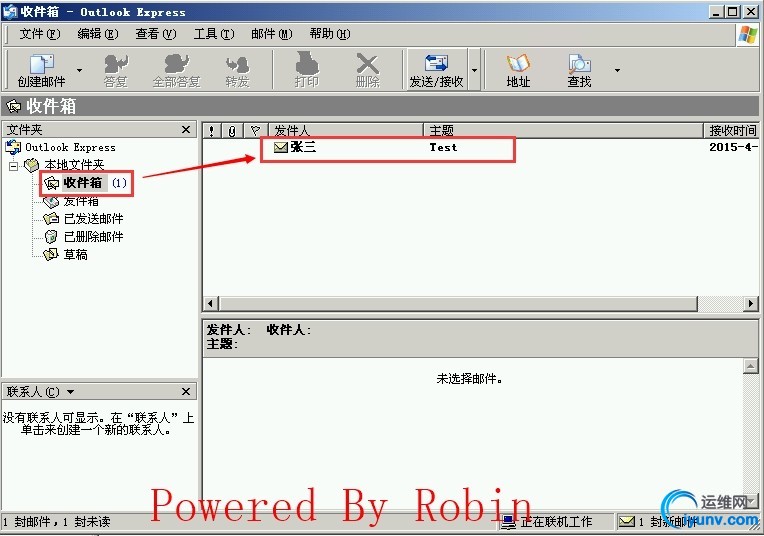
Task: Click the message subject Test
Action: [443, 147]
